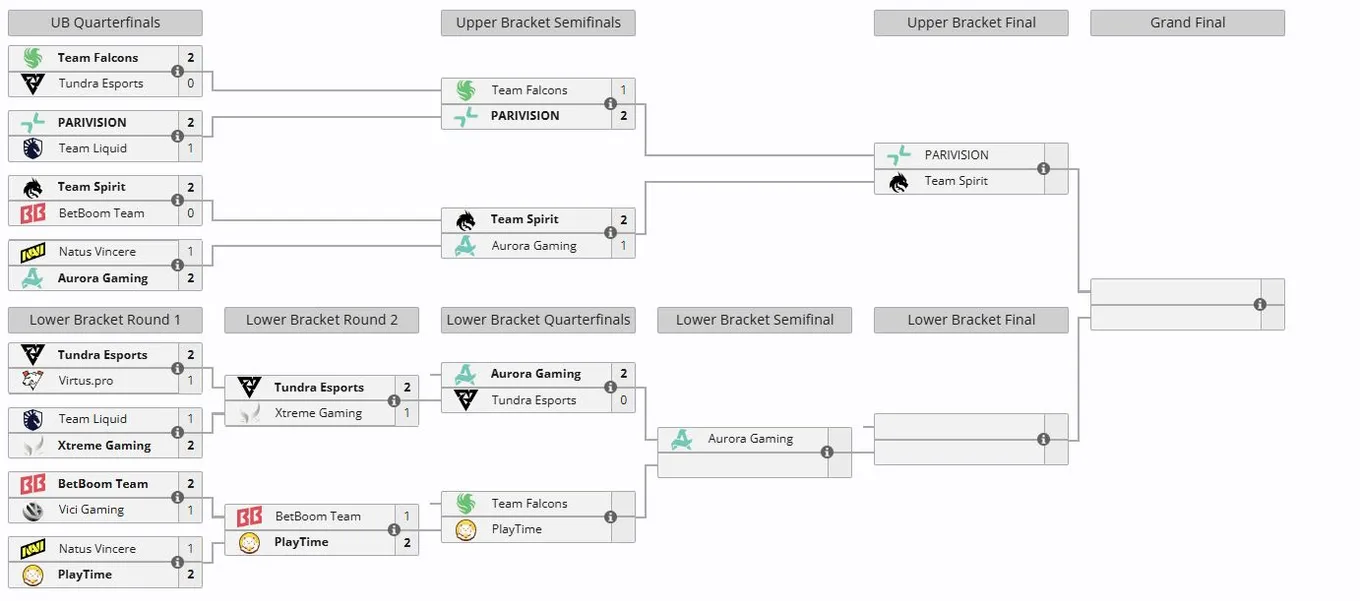
Task: Click PlayTime name in Lower Bracket Round 2
Action: (x=301, y=542)
